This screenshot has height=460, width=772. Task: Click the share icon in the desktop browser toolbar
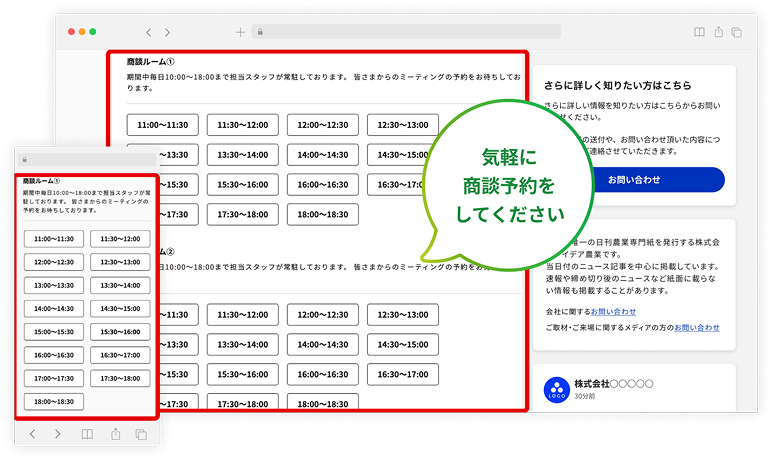[718, 32]
